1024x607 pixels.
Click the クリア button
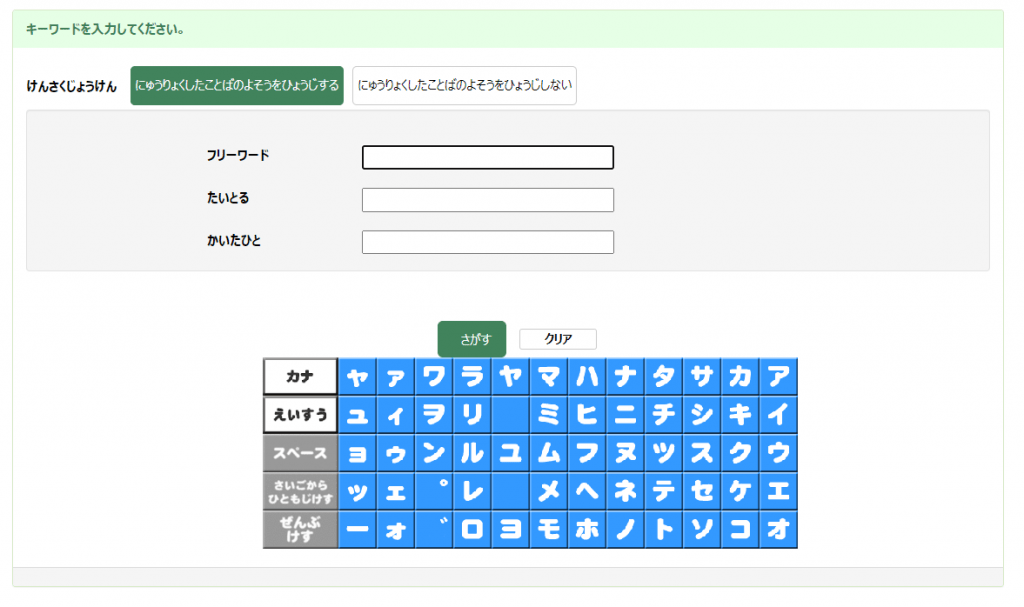[x=558, y=339]
